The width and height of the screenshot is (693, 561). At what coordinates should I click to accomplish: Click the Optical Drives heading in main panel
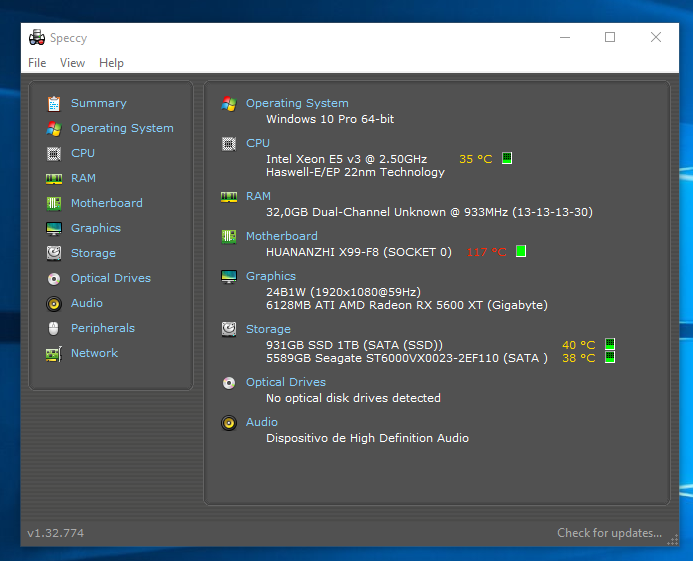pos(286,382)
